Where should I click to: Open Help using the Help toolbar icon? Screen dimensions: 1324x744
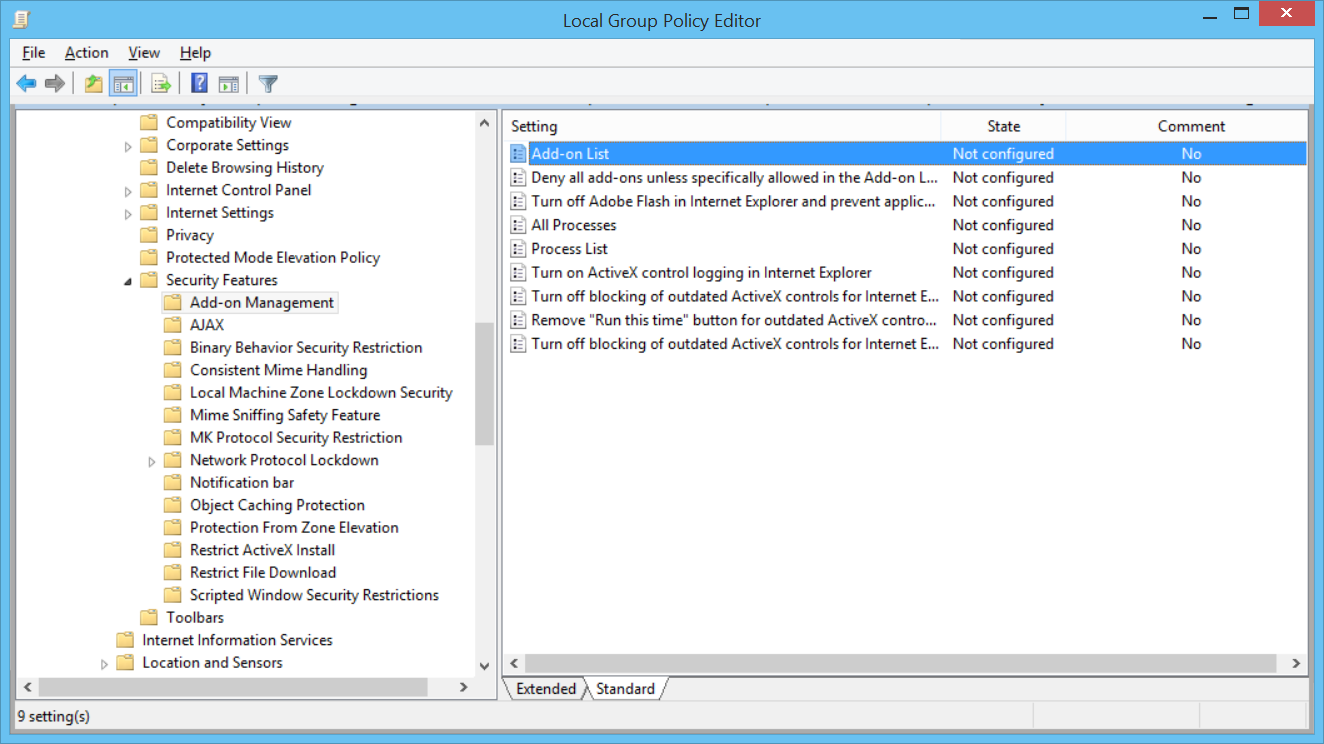point(197,83)
